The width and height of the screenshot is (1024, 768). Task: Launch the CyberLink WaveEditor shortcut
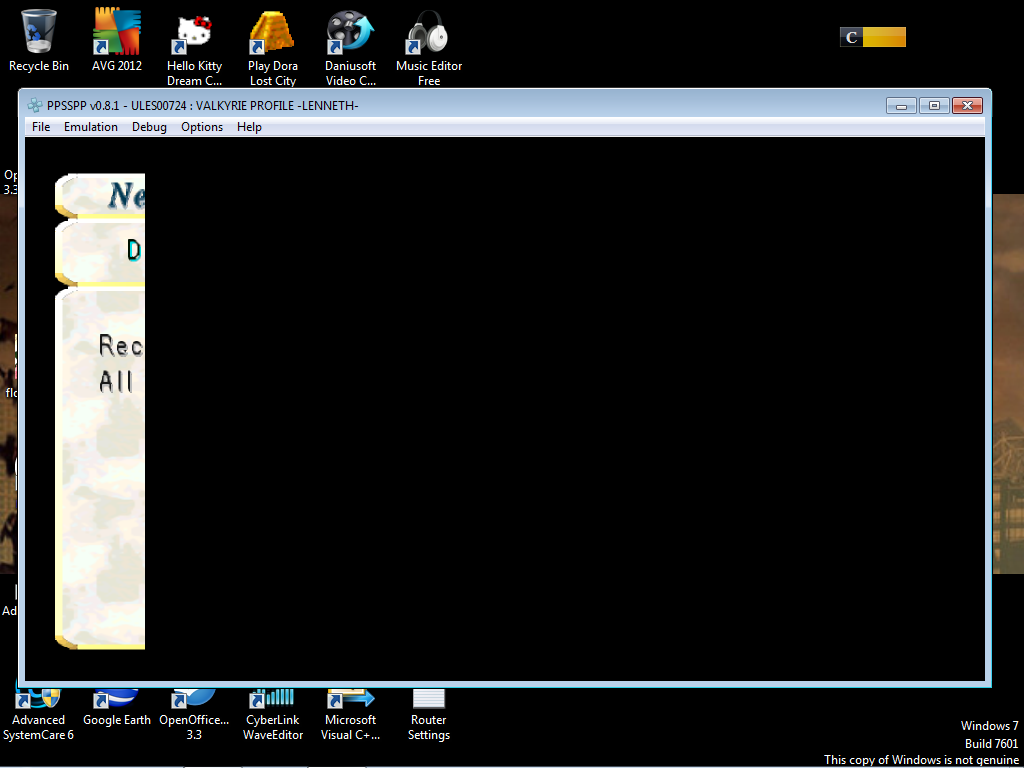tap(272, 714)
